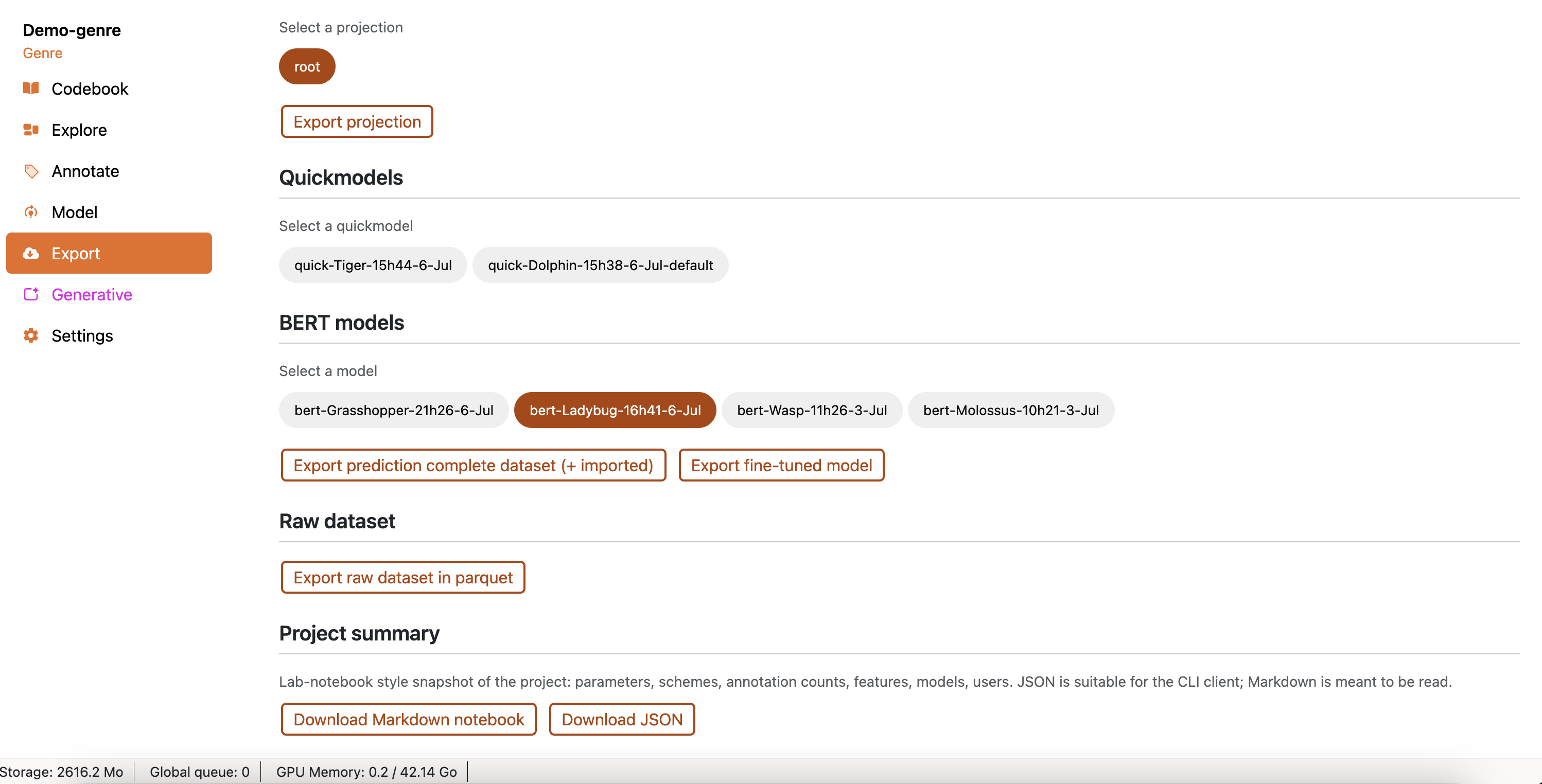Viewport: 1542px width, 784px height.
Task: Click the Demo-genre project title
Action: point(72,30)
